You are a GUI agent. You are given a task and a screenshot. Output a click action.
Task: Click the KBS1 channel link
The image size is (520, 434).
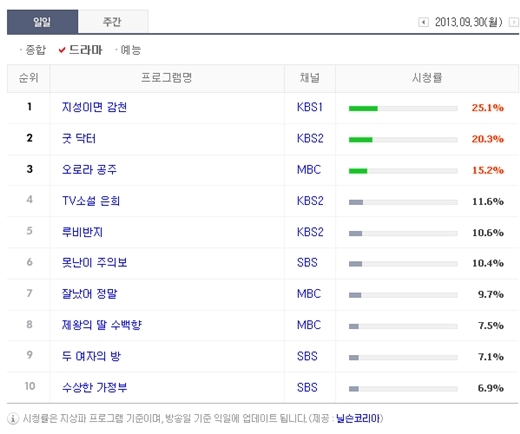pos(310,107)
